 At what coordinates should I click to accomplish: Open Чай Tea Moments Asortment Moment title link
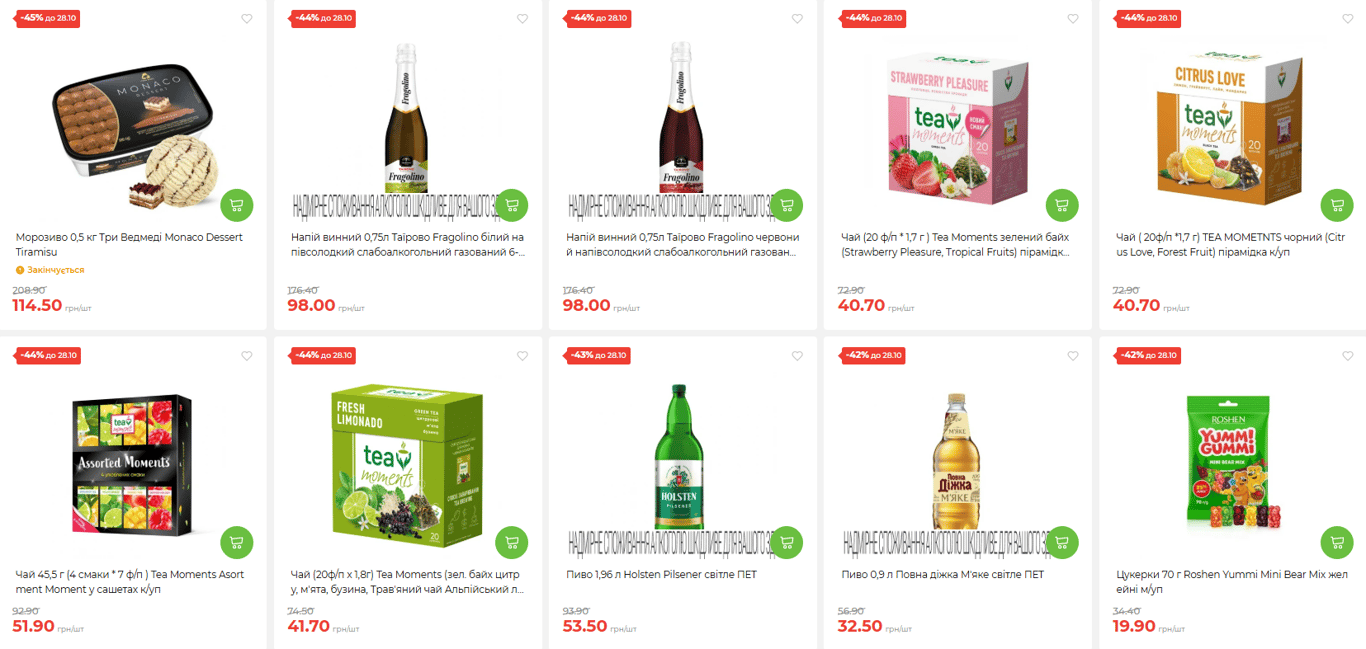[x=130, y=582]
